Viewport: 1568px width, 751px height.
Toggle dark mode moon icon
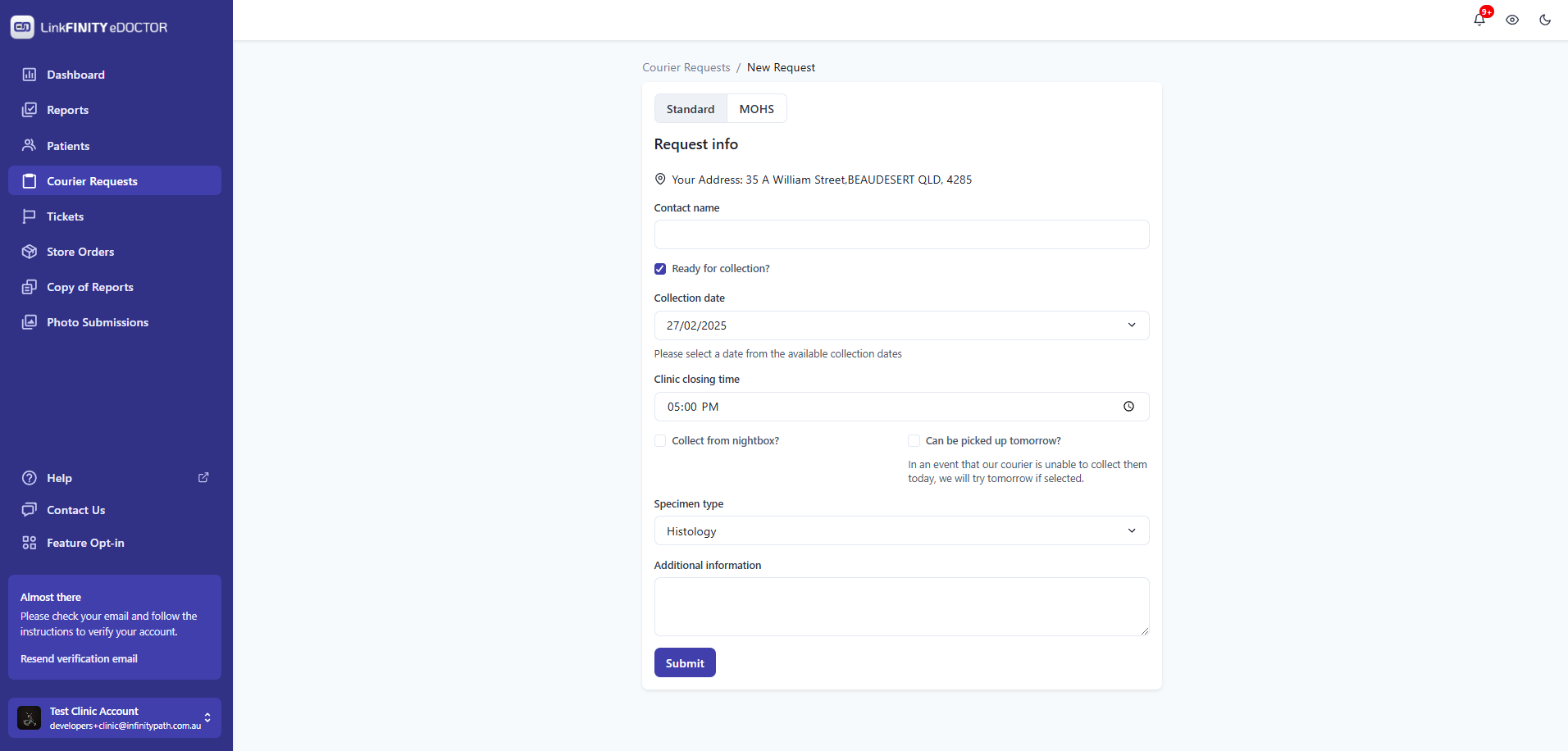[x=1545, y=20]
